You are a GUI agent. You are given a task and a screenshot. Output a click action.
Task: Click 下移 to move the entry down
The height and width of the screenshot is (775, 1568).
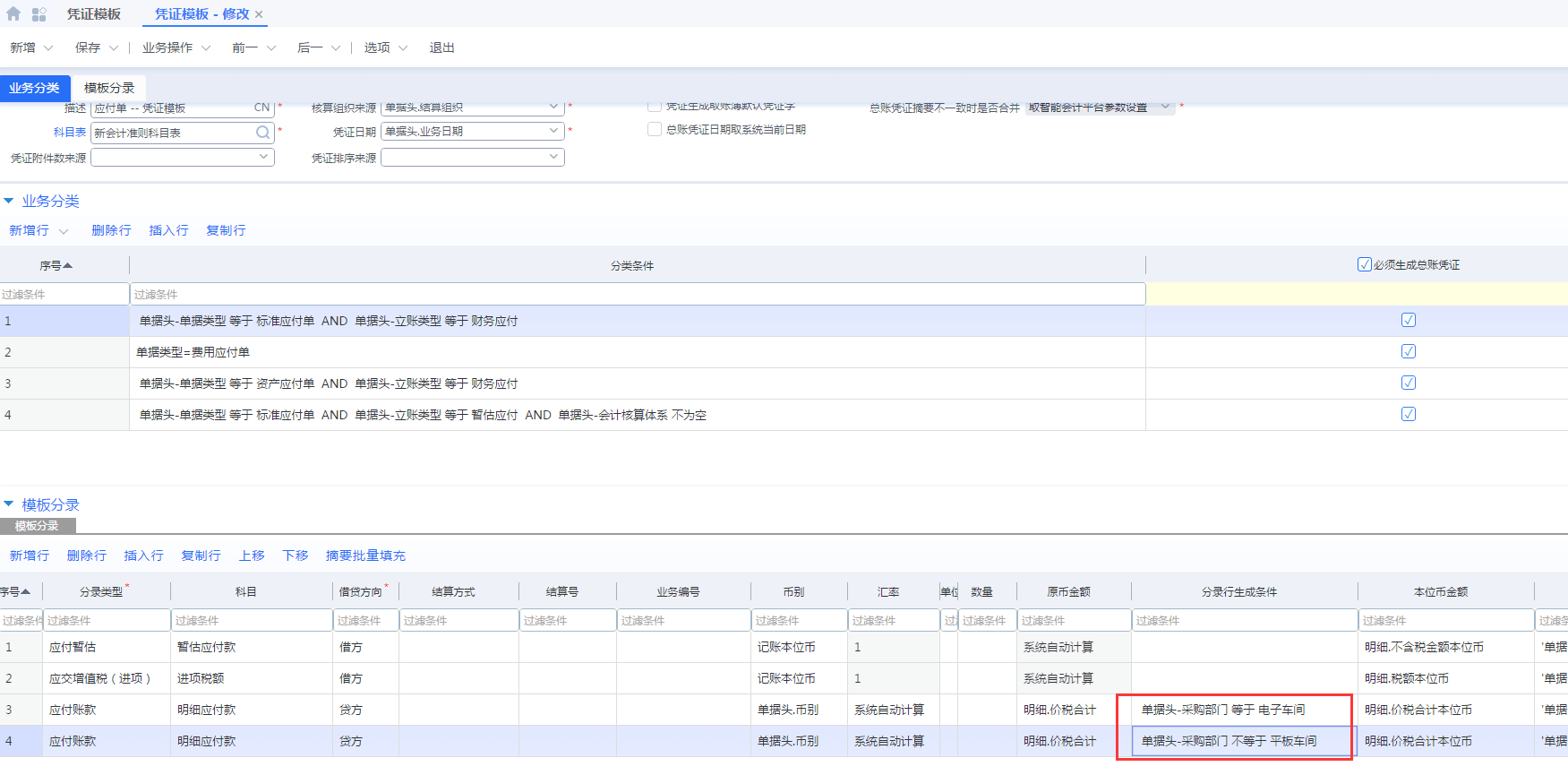coord(295,555)
